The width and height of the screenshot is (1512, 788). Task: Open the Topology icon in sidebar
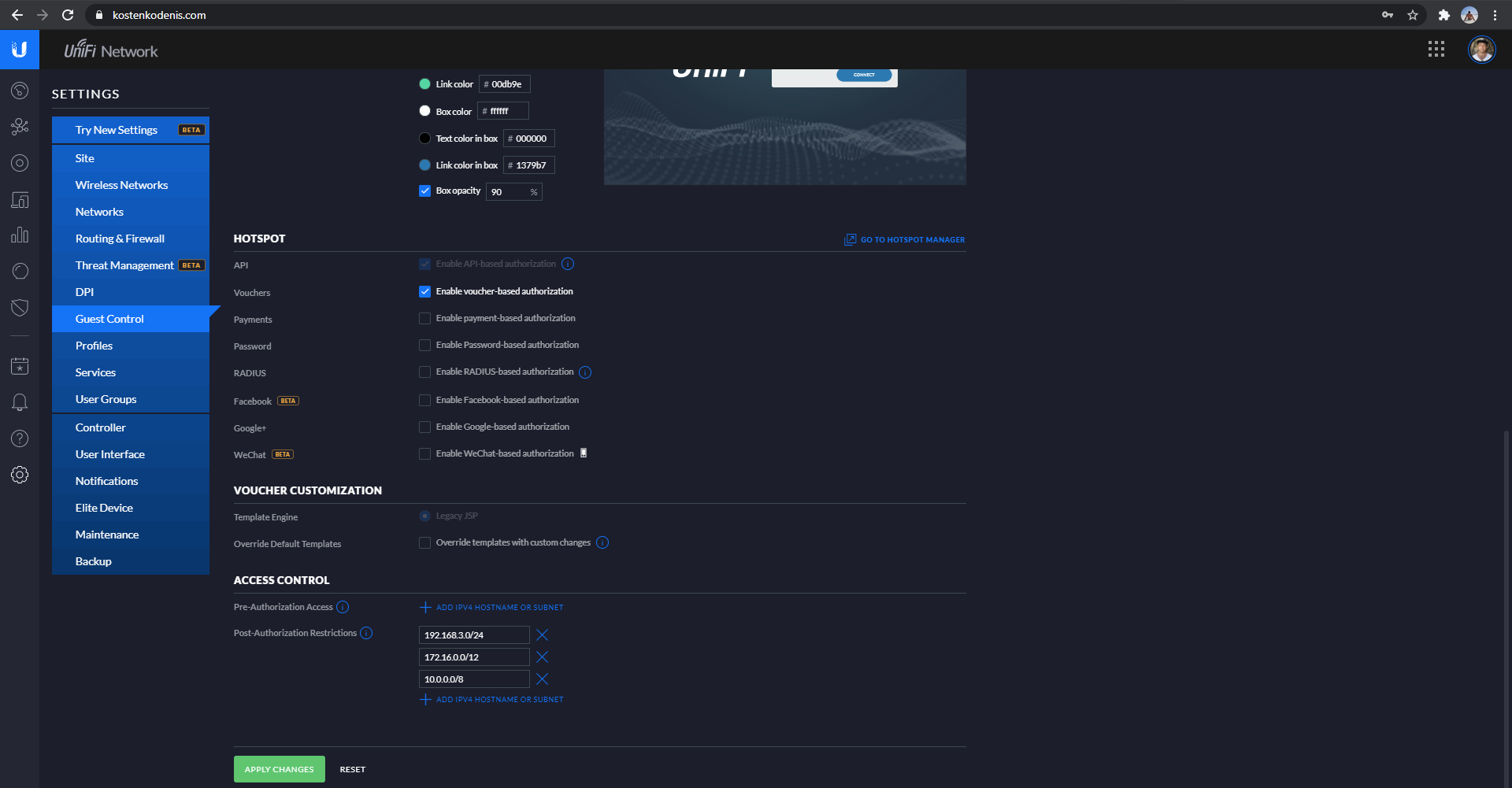pyautogui.click(x=20, y=127)
